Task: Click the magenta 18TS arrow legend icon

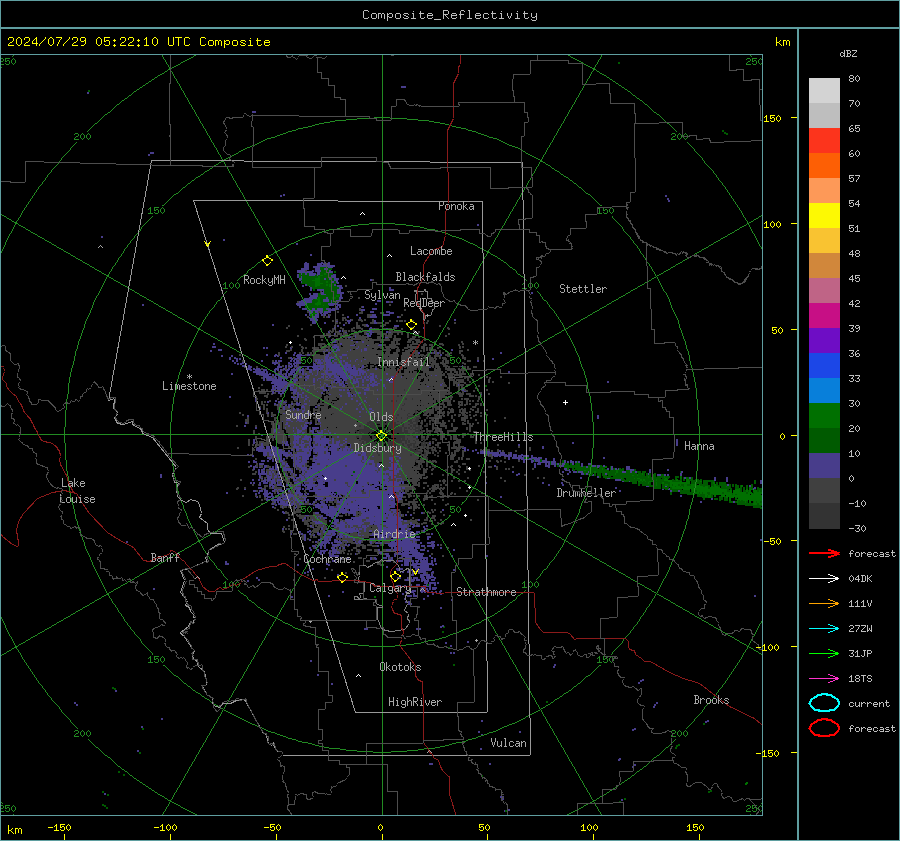Action: pos(824,679)
